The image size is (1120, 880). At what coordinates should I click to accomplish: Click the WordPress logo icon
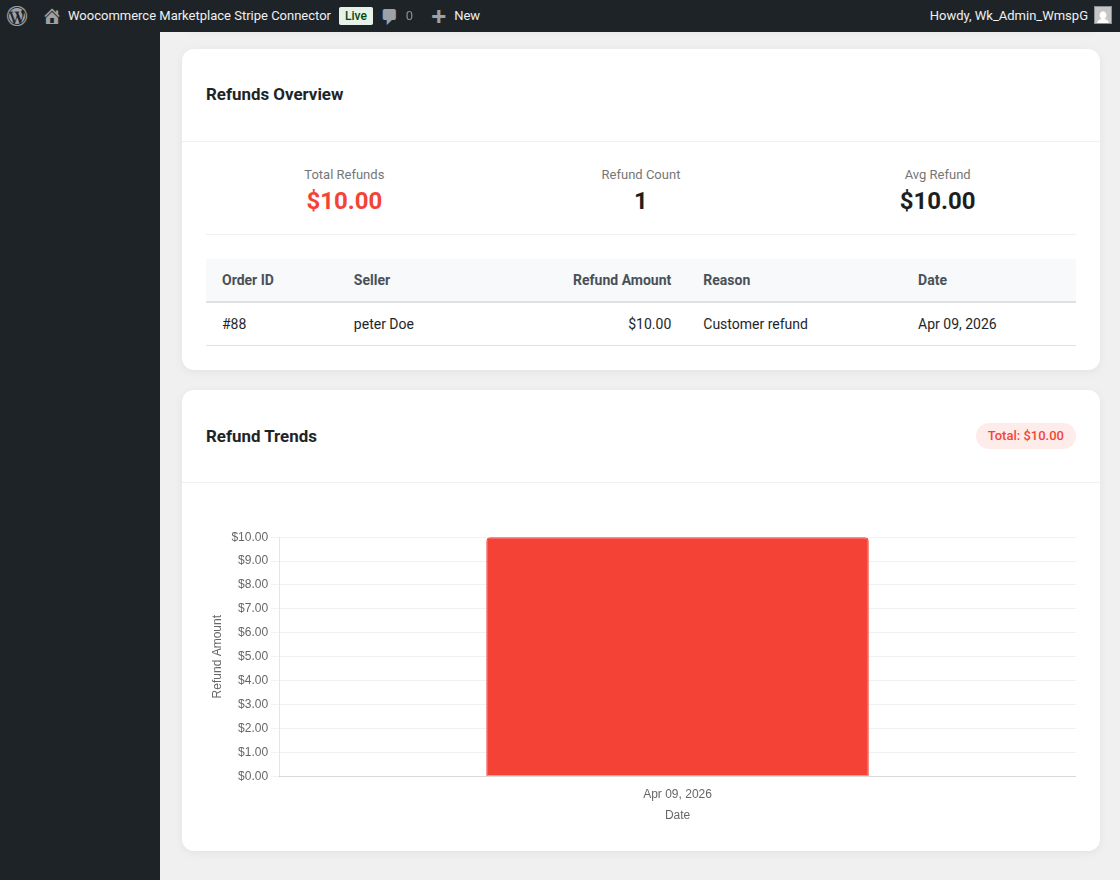(x=17, y=16)
